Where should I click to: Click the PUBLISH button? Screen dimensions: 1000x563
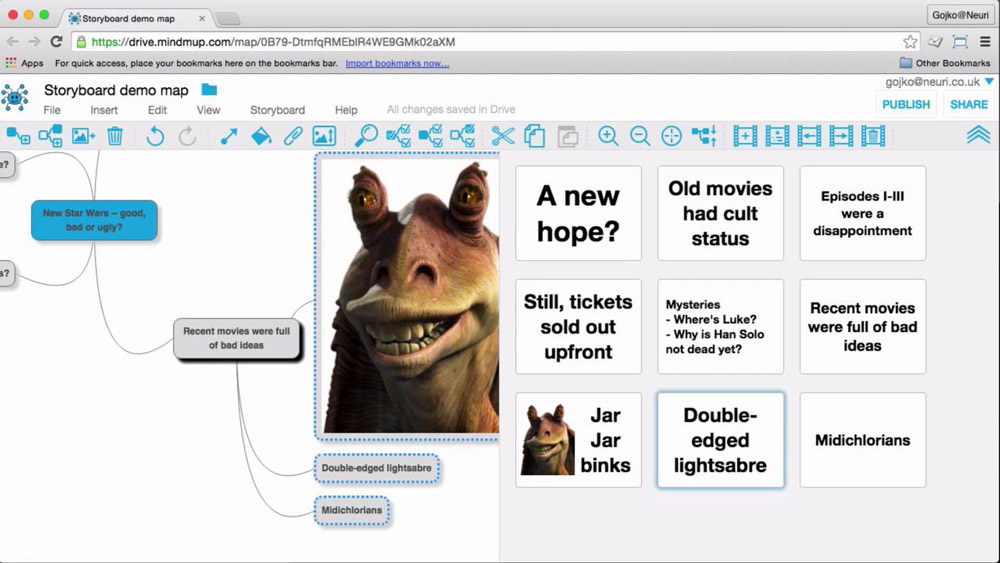point(906,104)
